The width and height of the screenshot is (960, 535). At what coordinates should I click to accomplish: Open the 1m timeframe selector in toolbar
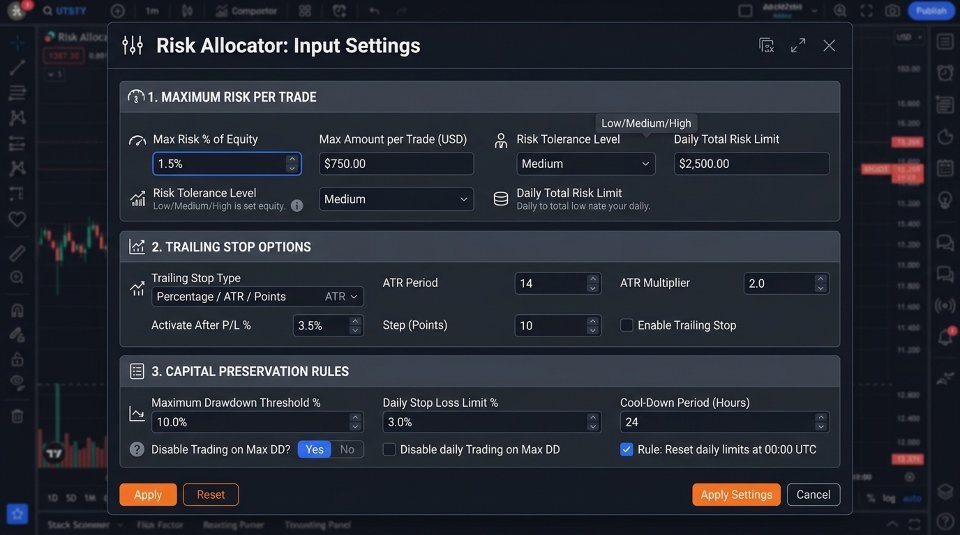pos(152,11)
